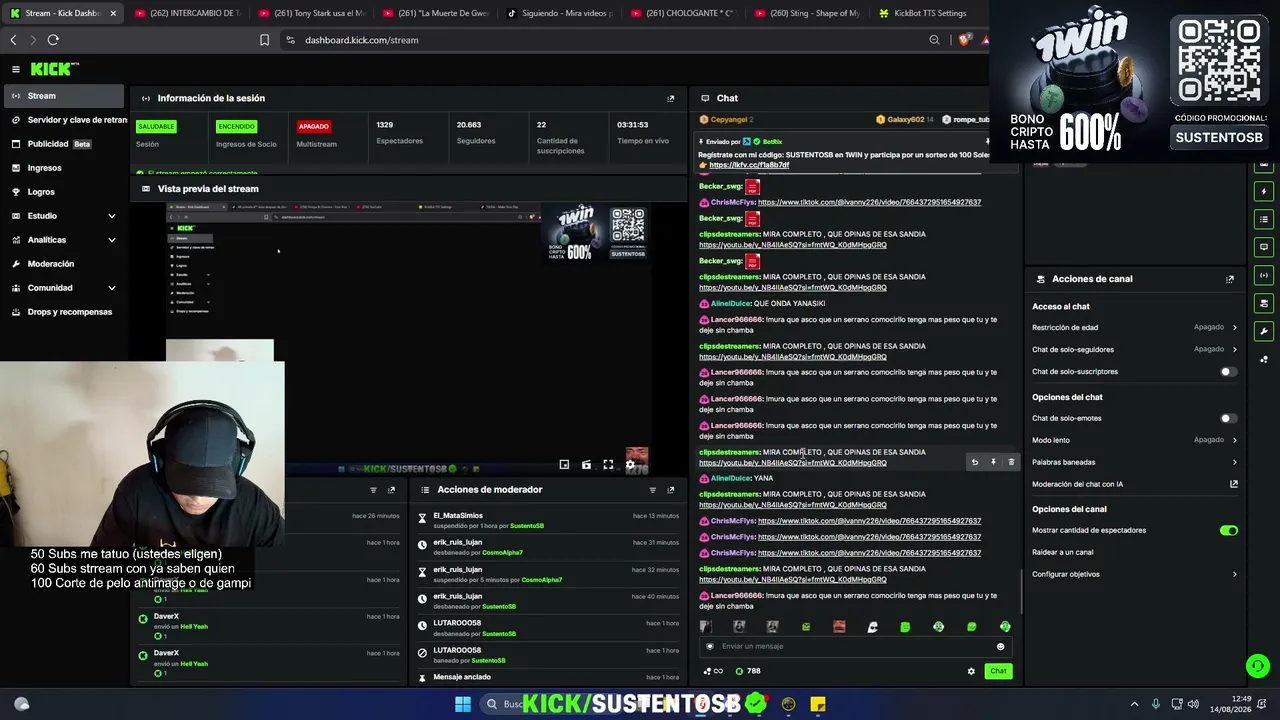The image size is (1280, 720).
Task: Pop out the activity feed panel
Action: [391, 490]
